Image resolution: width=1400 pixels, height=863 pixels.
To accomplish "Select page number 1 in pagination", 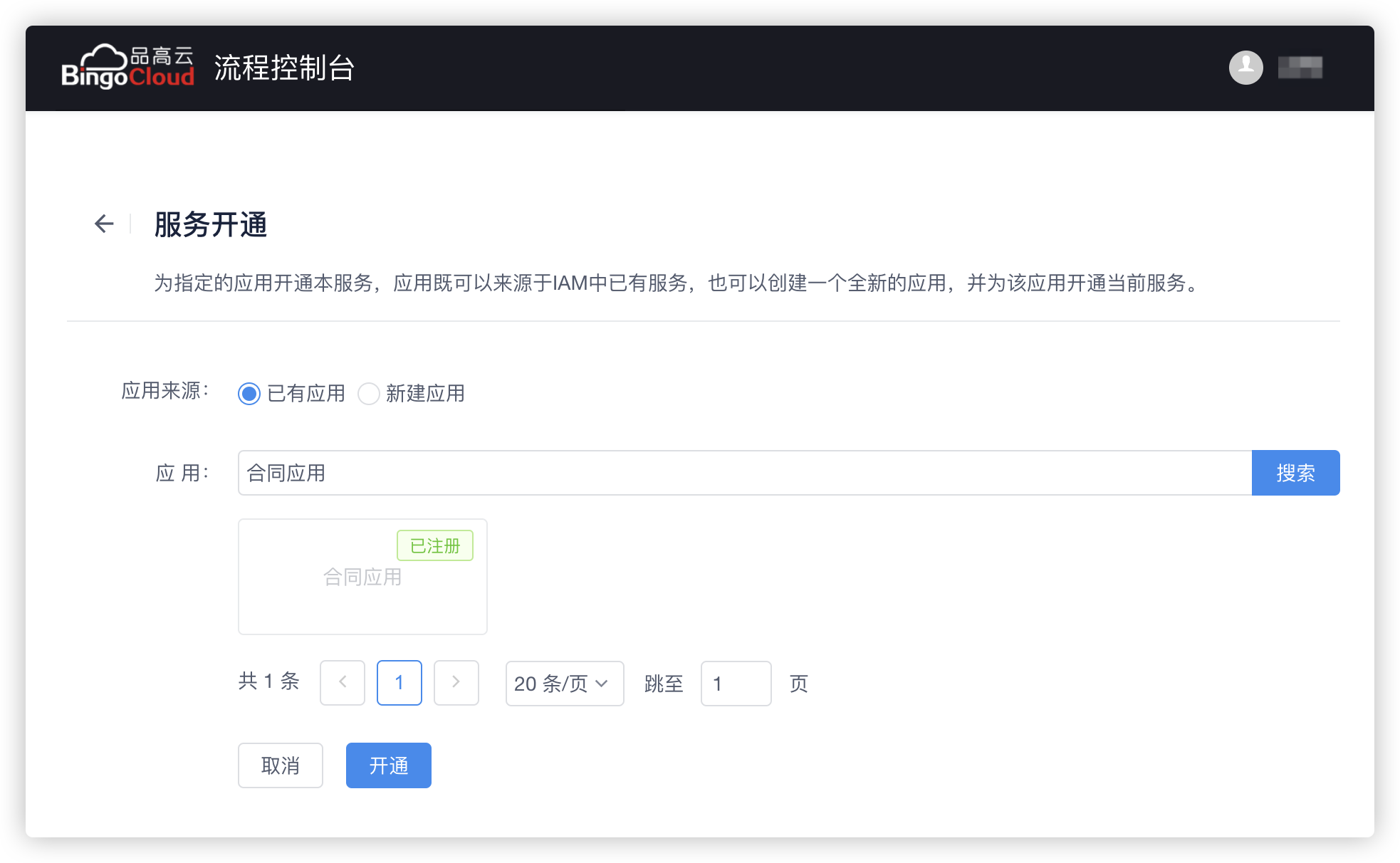I will (399, 683).
